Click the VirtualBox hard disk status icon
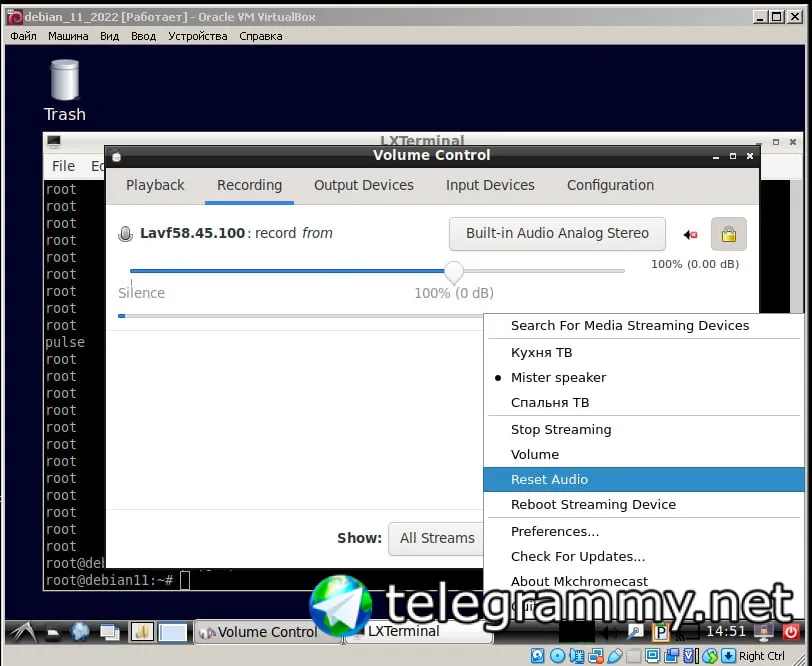This screenshot has width=812, height=666. click(538, 656)
